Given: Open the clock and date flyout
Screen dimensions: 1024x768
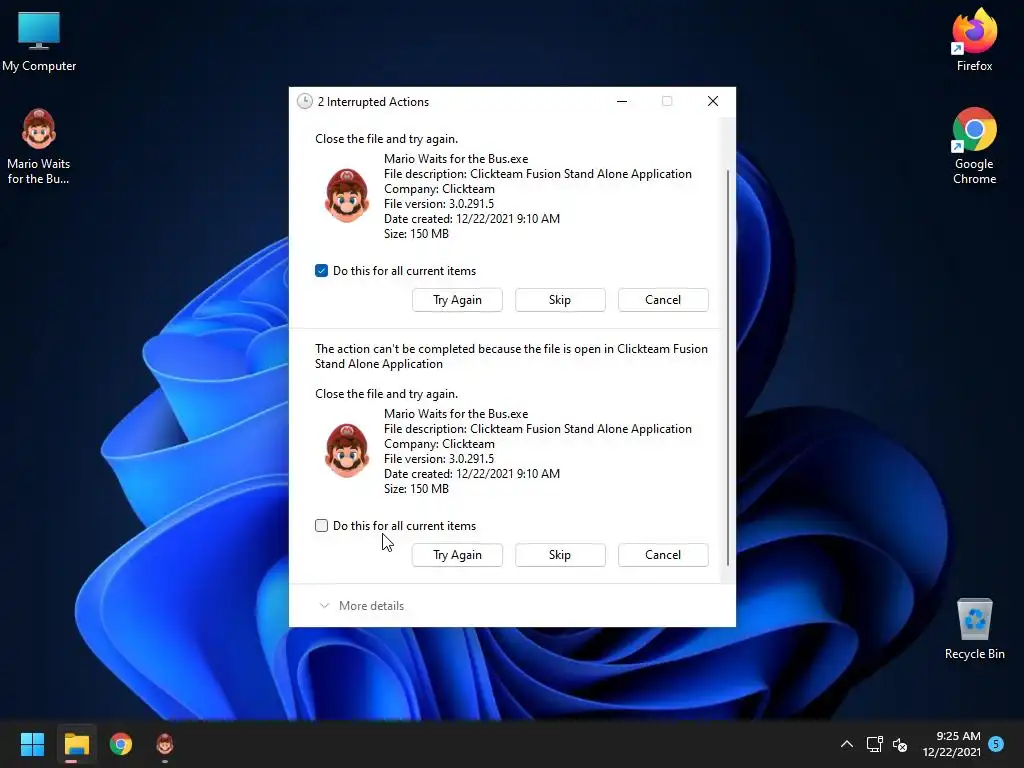Looking at the screenshot, I should point(952,744).
